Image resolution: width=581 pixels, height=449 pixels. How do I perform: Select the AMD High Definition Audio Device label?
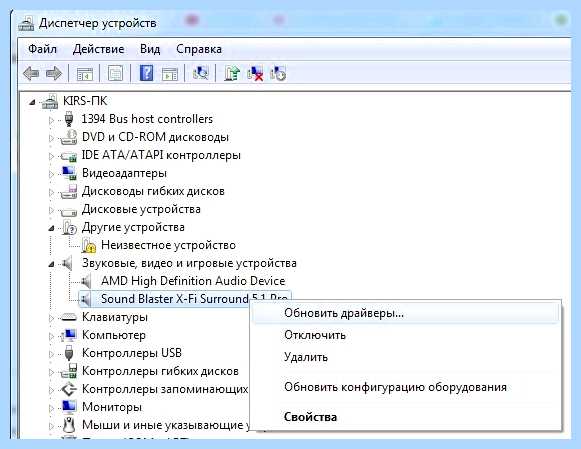click(x=193, y=281)
